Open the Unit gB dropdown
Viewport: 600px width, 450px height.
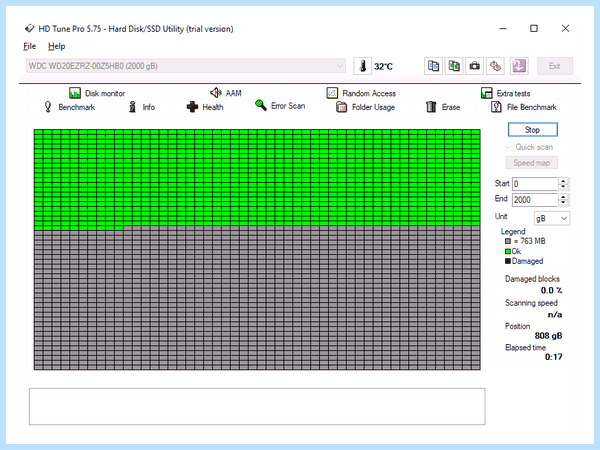552,218
